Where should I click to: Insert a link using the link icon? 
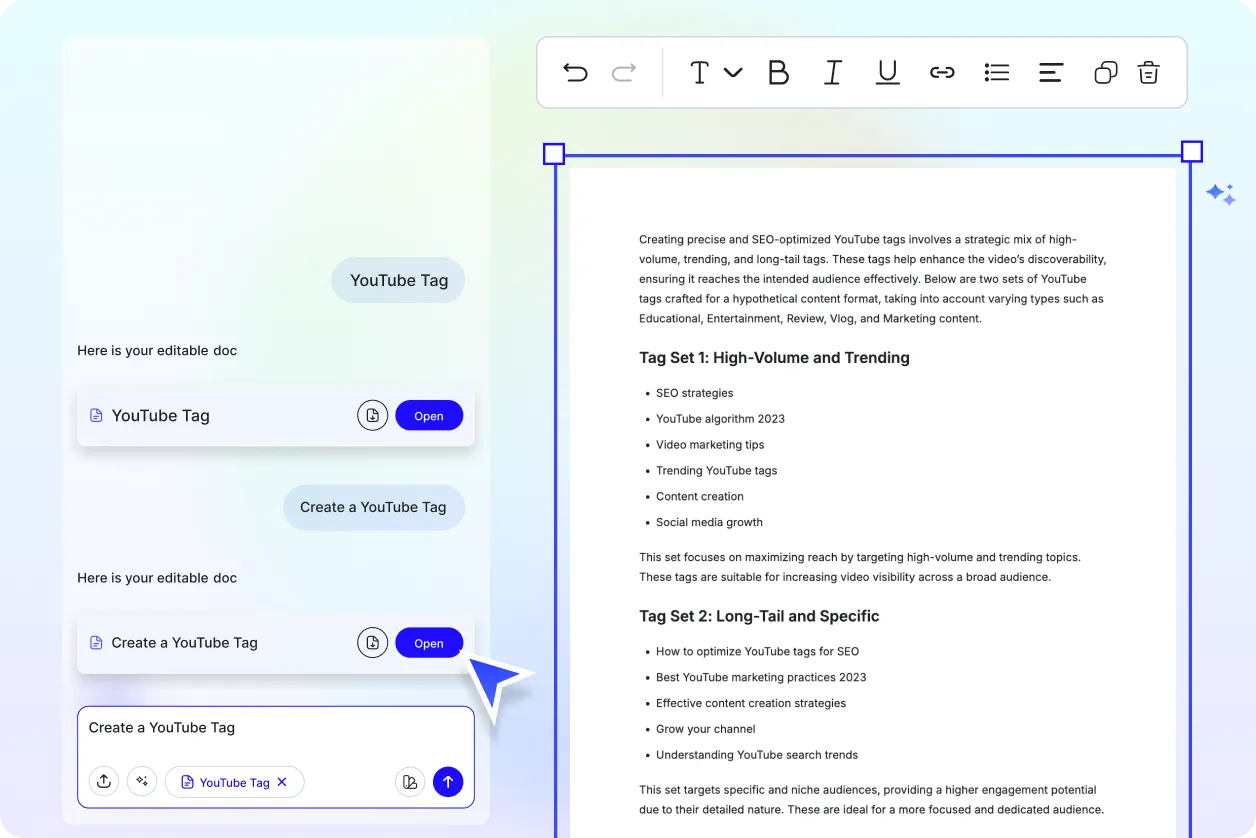942,72
